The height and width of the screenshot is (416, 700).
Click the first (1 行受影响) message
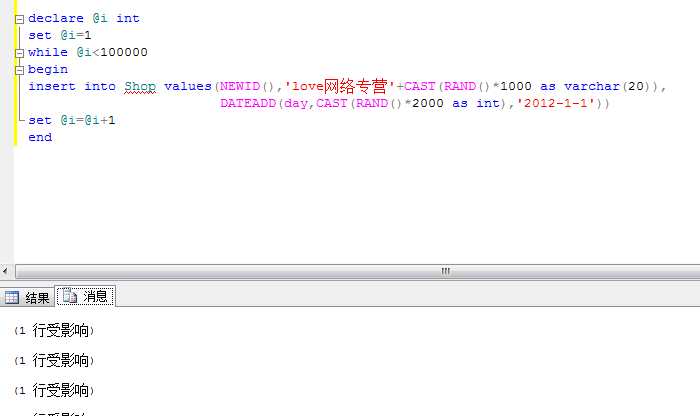[54, 331]
